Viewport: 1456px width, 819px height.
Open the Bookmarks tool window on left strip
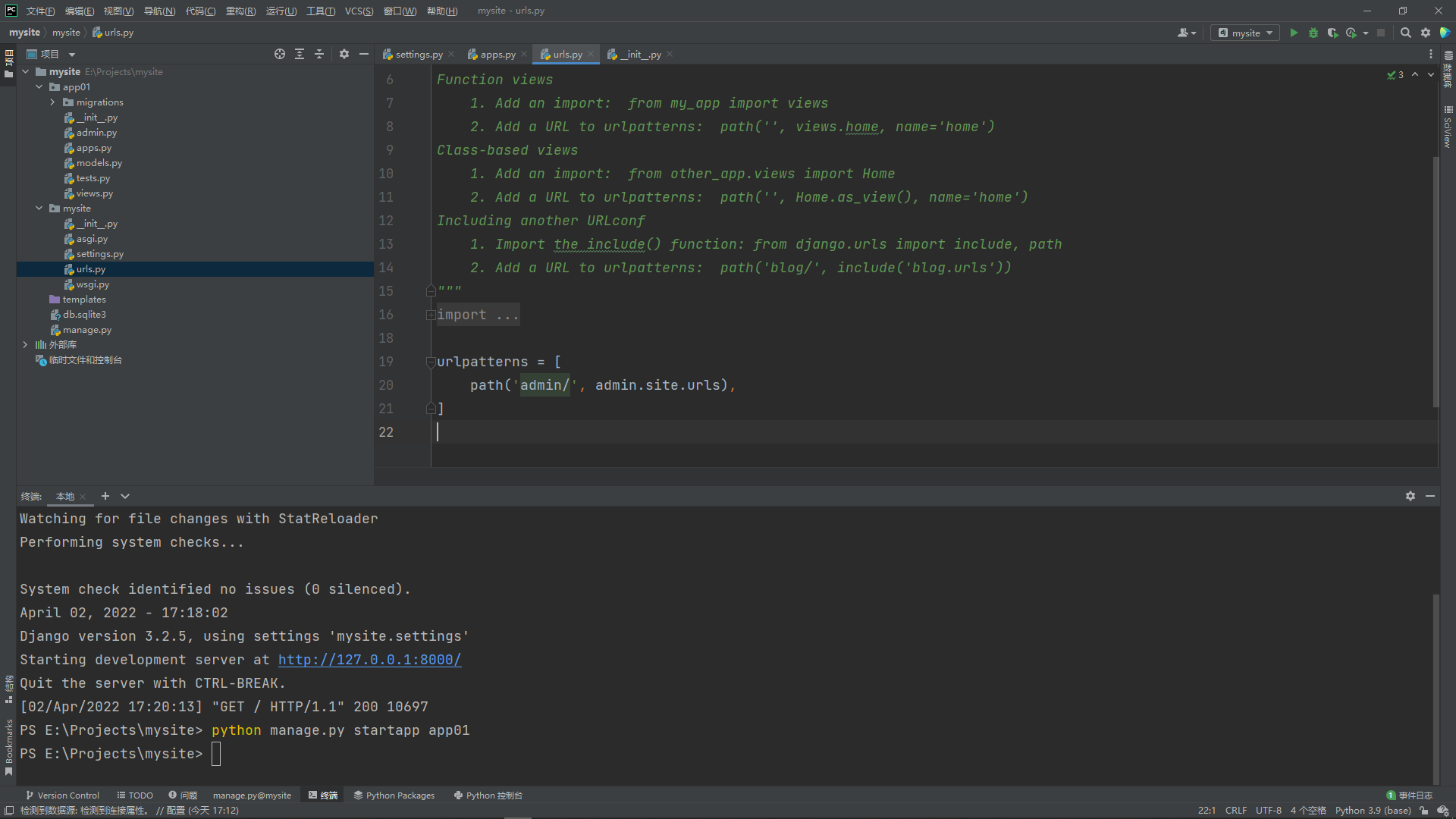9,747
